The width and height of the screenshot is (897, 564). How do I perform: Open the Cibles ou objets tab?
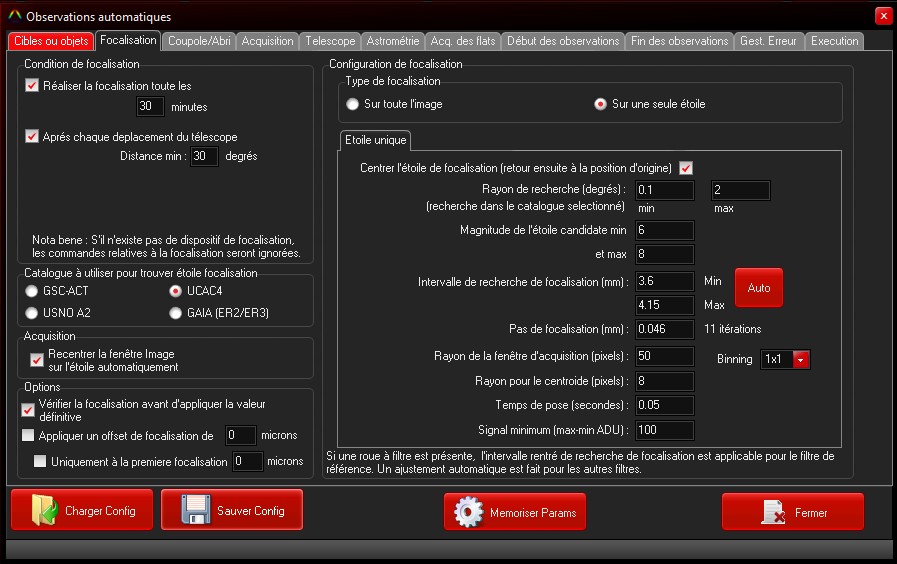pyautogui.click(x=51, y=41)
